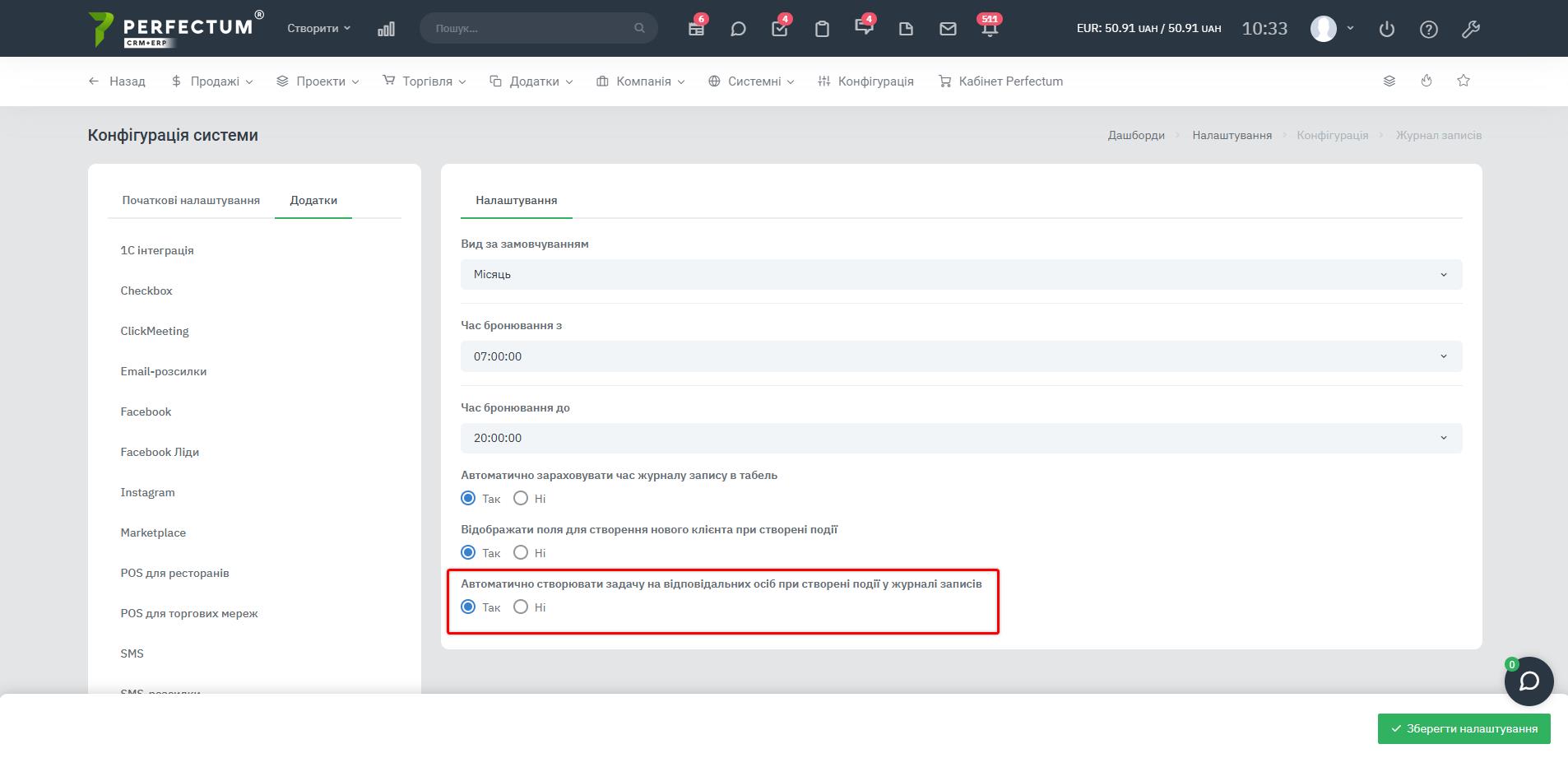
Task: Expand the 'Час бронювання до' time dropdown
Action: [961, 438]
